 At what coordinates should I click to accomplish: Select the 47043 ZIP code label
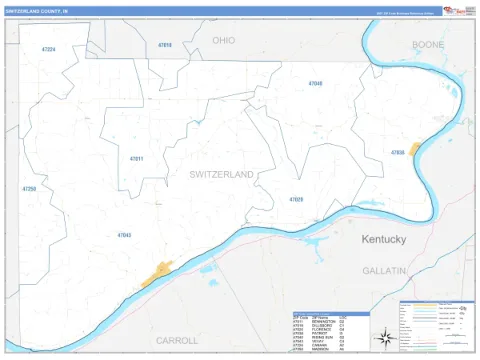coord(124,235)
